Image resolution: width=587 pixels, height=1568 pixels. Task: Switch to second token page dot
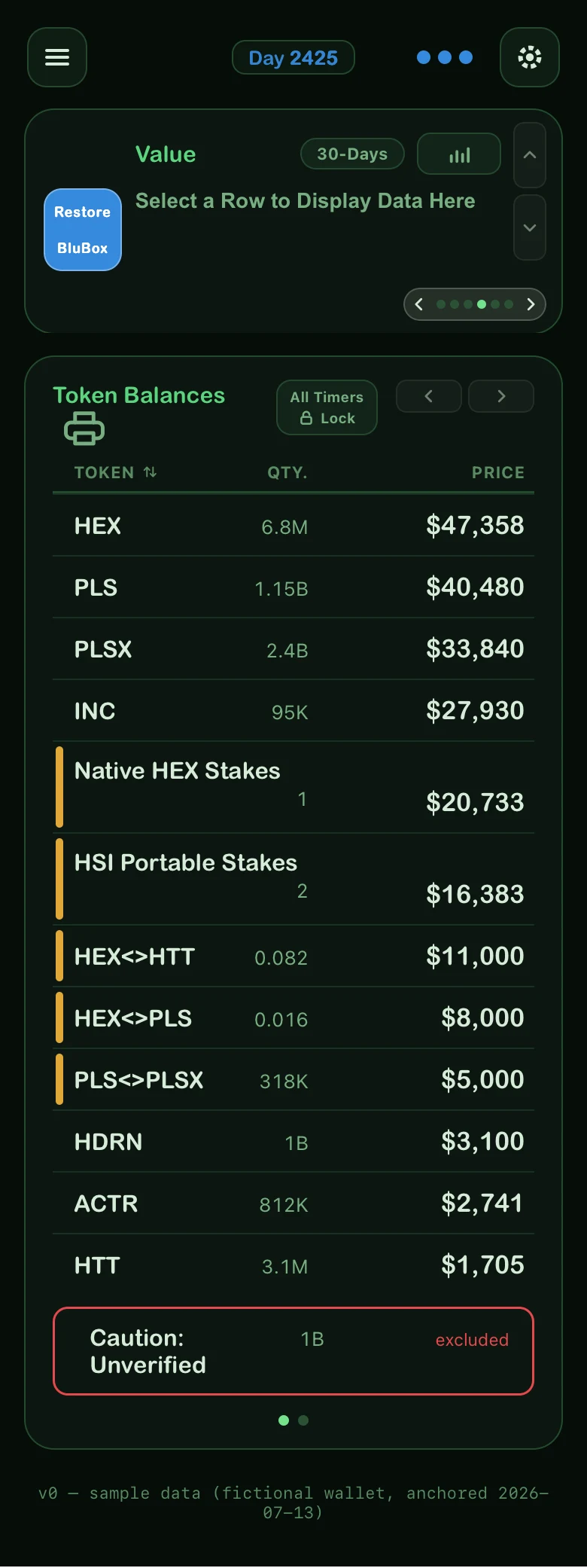[303, 1420]
